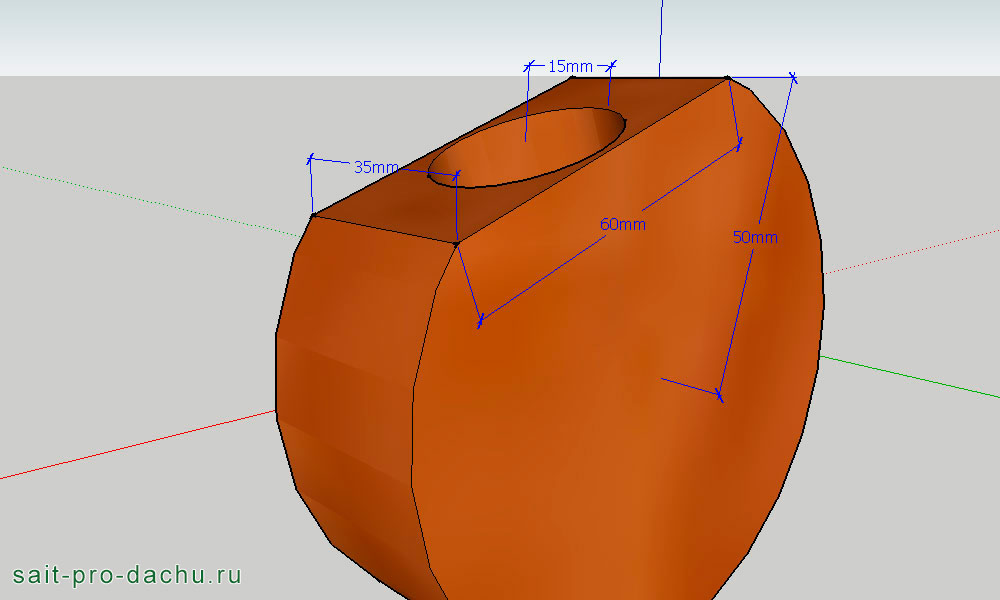
Task: Pick the top face's rightmost corner vertex
Action: (x=727, y=77)
